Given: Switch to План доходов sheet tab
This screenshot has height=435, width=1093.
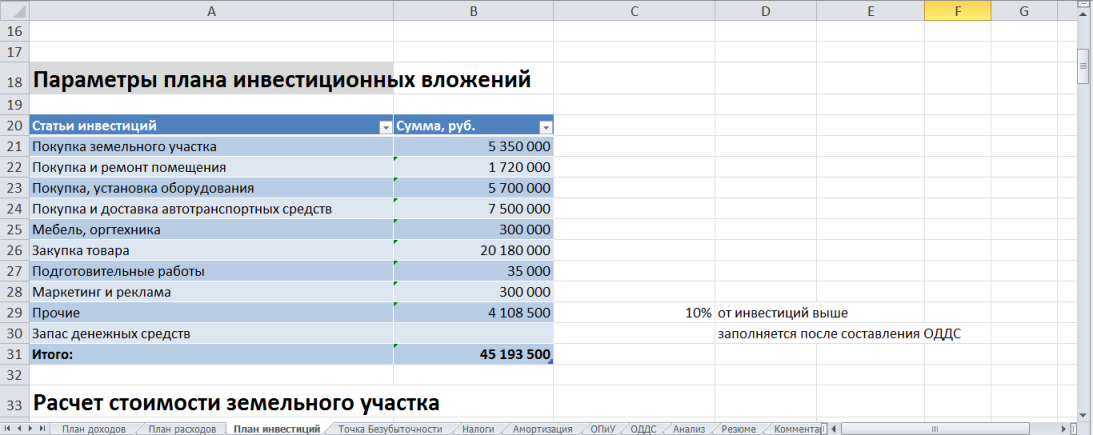Looking at the screenshot, I should pos(94,428).
